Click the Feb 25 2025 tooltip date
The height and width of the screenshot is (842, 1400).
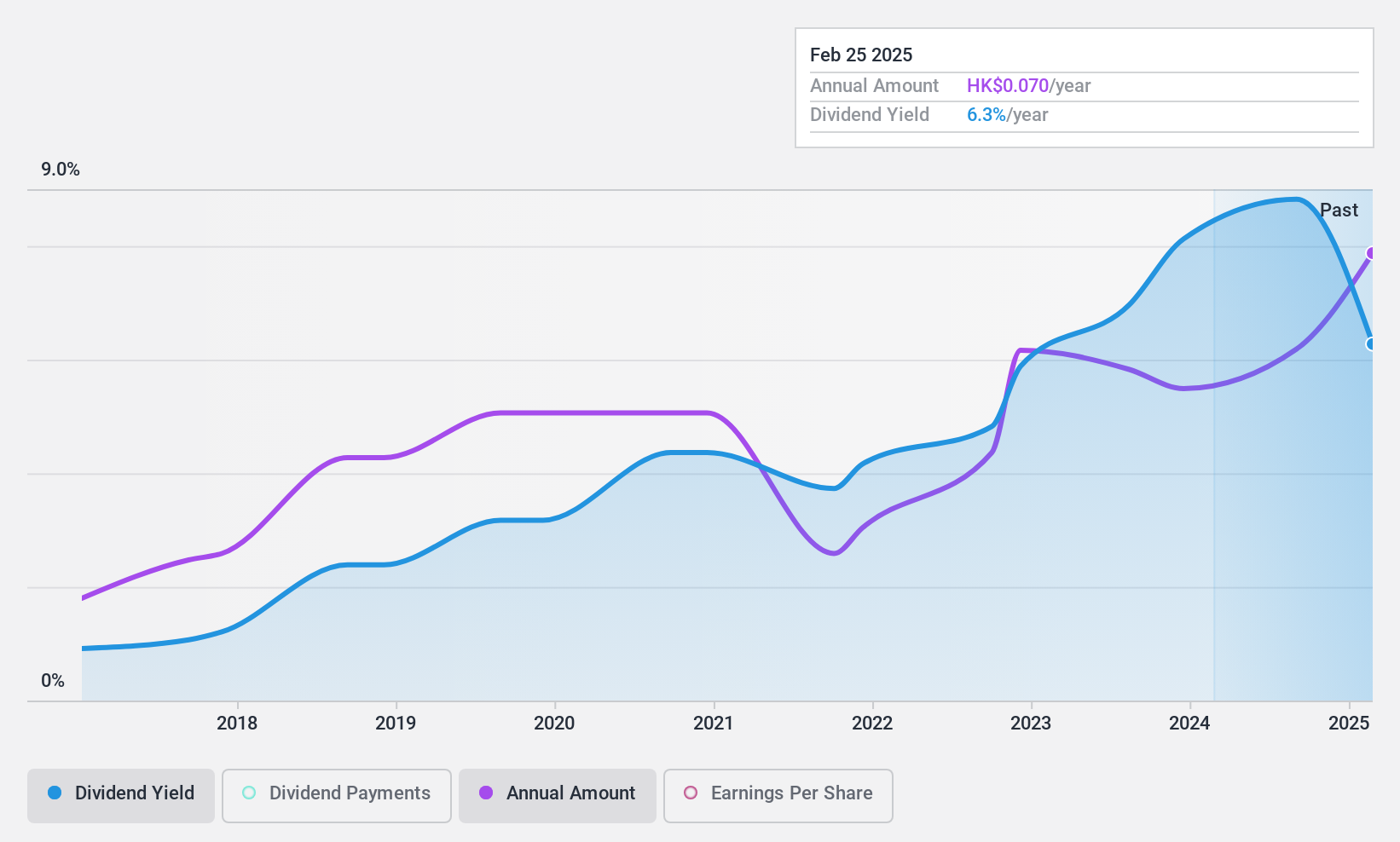coord(861,55)
